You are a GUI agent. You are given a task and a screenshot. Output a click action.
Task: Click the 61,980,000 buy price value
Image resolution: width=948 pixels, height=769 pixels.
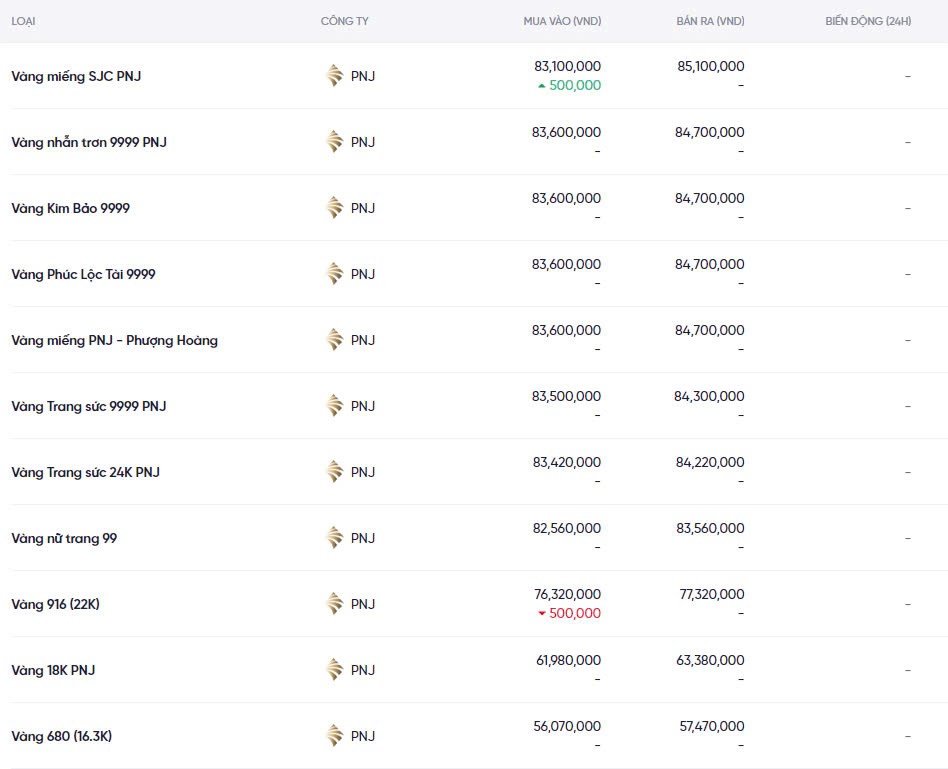567,660
